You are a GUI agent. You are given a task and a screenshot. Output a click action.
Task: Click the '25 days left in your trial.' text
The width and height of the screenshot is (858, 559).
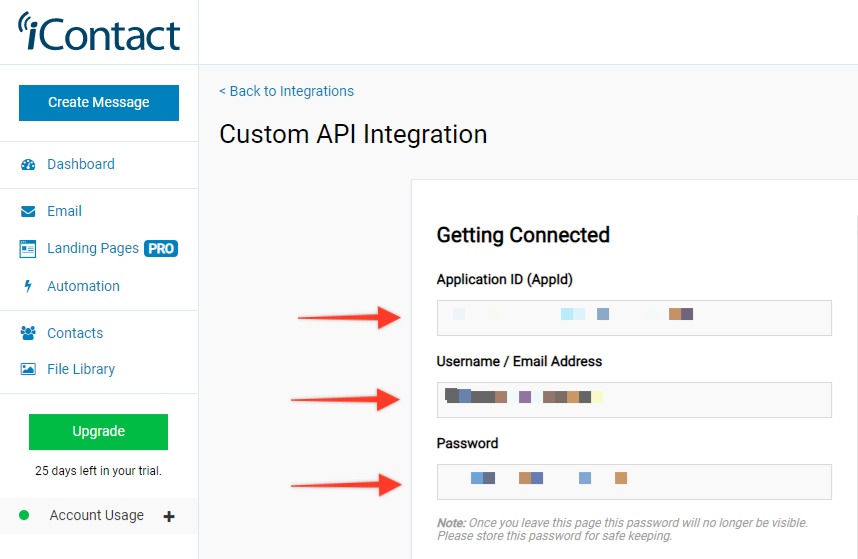tap(98, 471)
